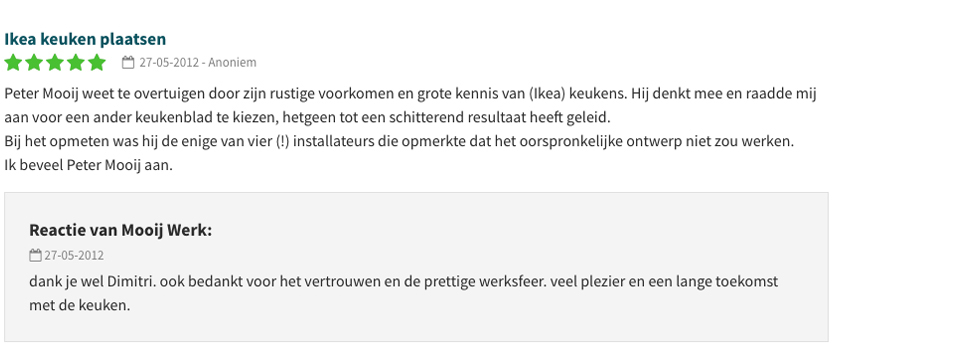Click the third green rating star
The height and width of the screenshot is (363, 960).
55,62
